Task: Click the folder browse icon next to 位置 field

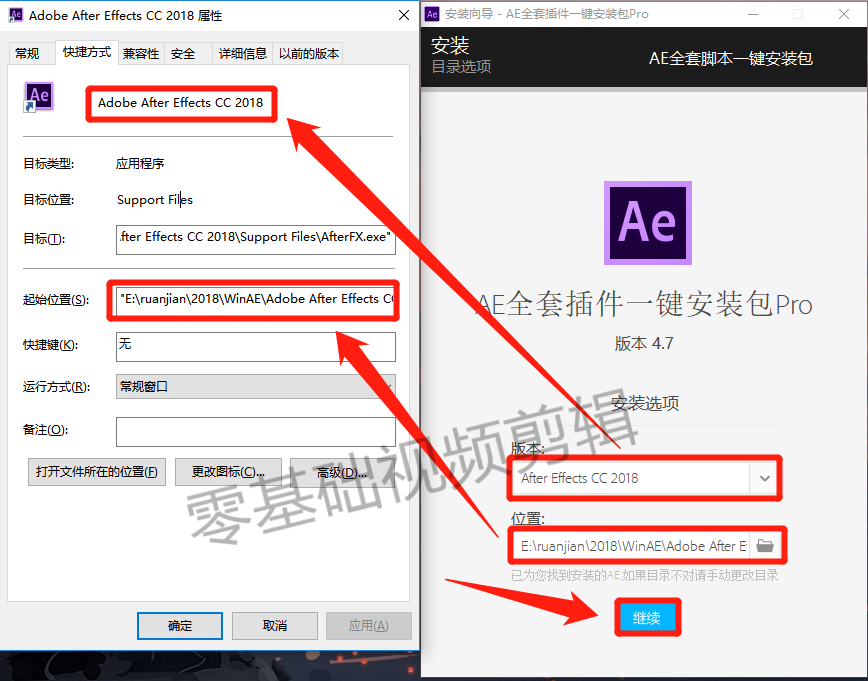Action: click(x=765, y=545)
